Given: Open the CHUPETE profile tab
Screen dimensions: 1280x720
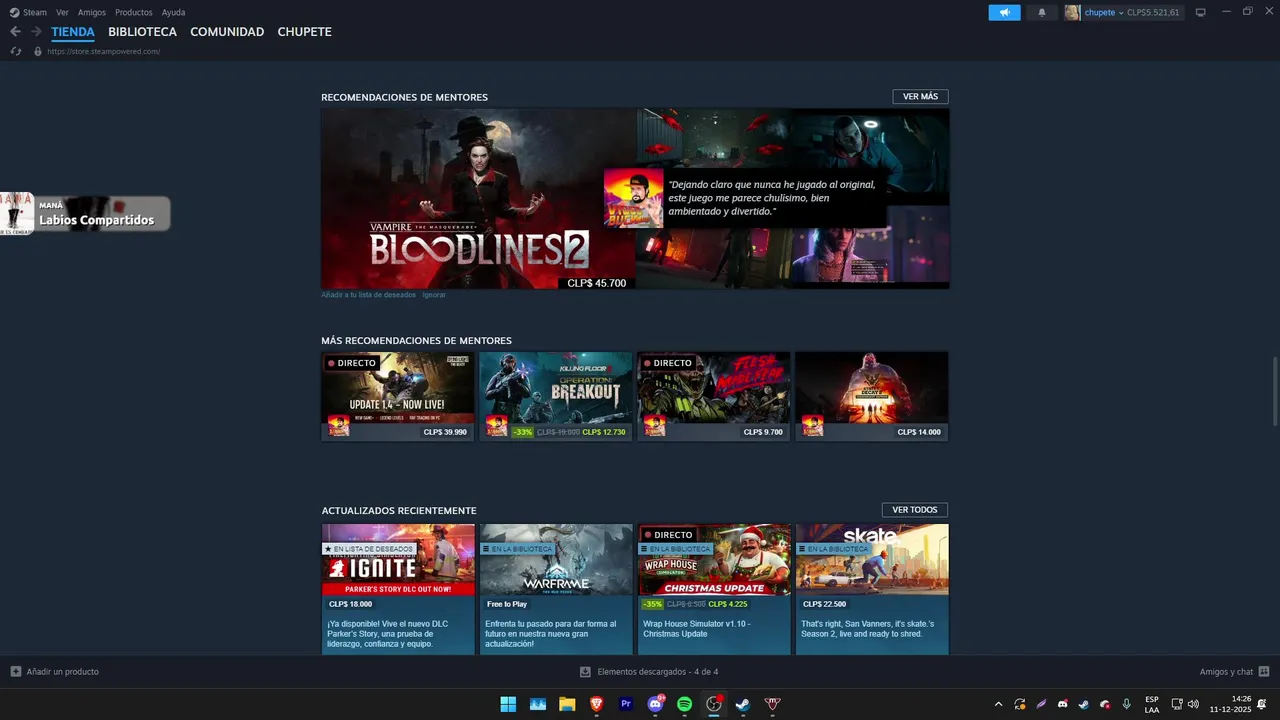Looking at the screenshot, I should pos(305,32).
